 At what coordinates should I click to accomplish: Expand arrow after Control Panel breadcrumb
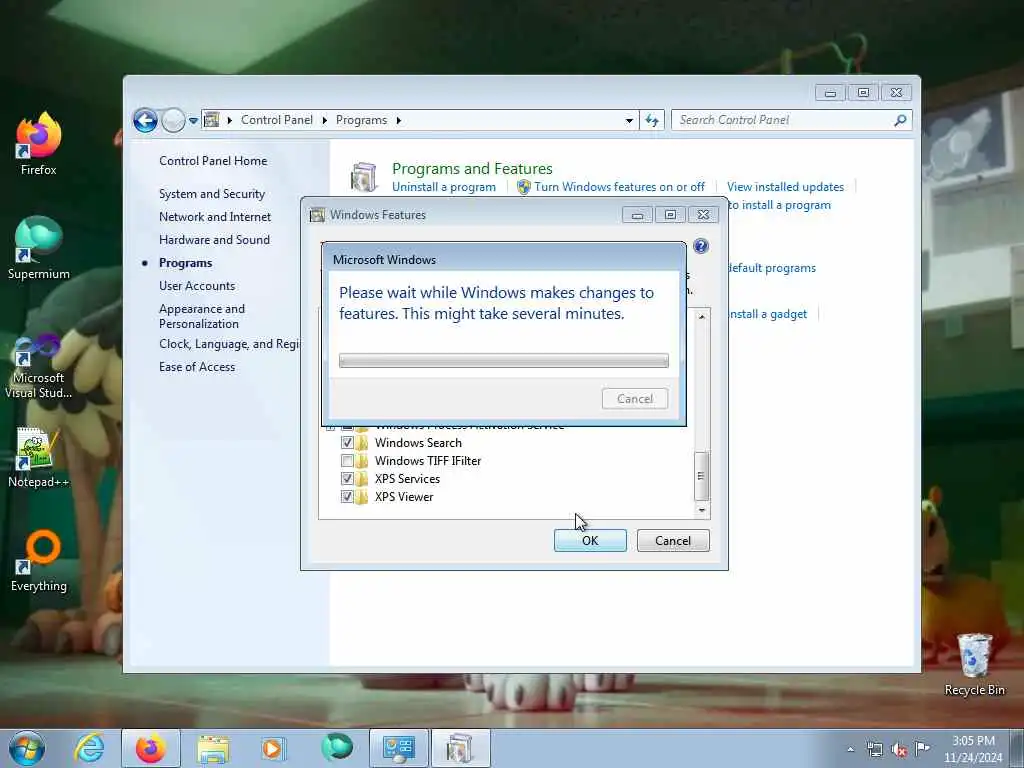325,120
